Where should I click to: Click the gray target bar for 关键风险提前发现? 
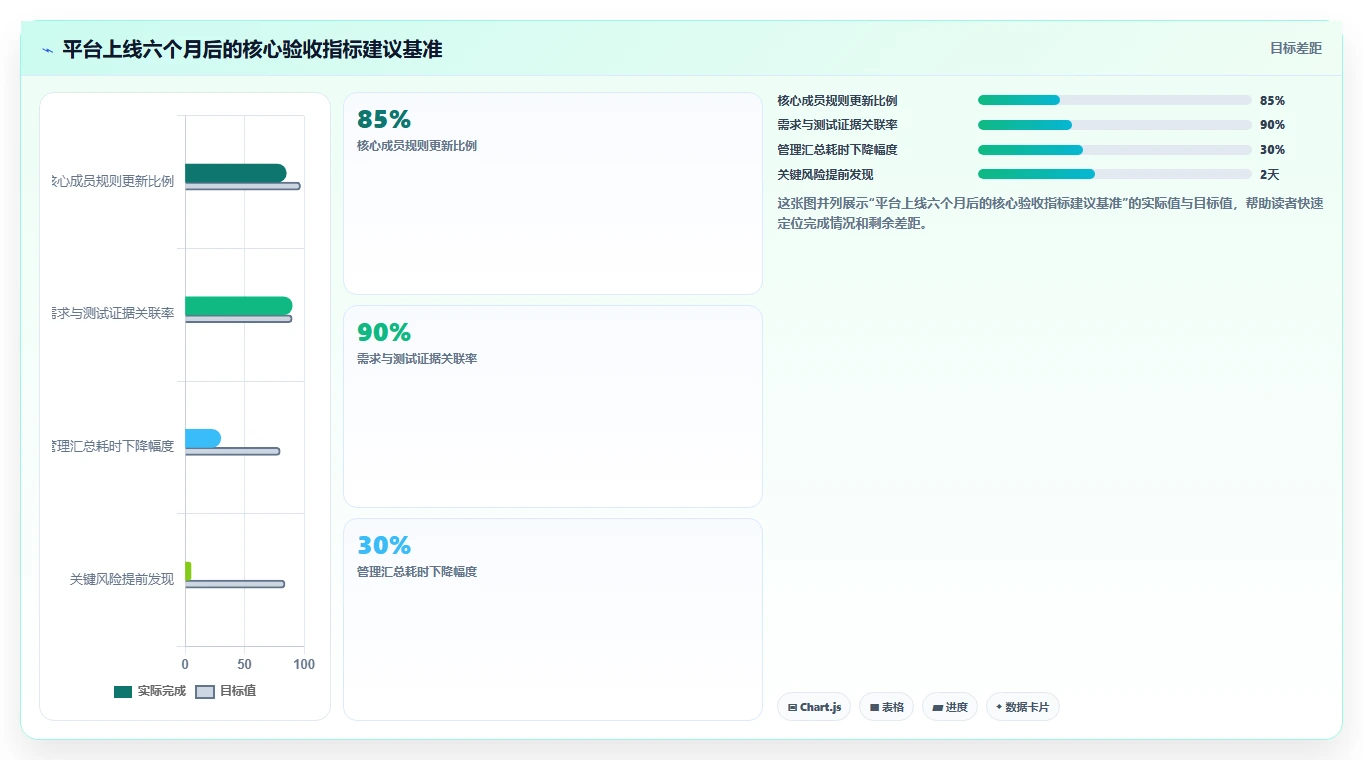point(234,584)
